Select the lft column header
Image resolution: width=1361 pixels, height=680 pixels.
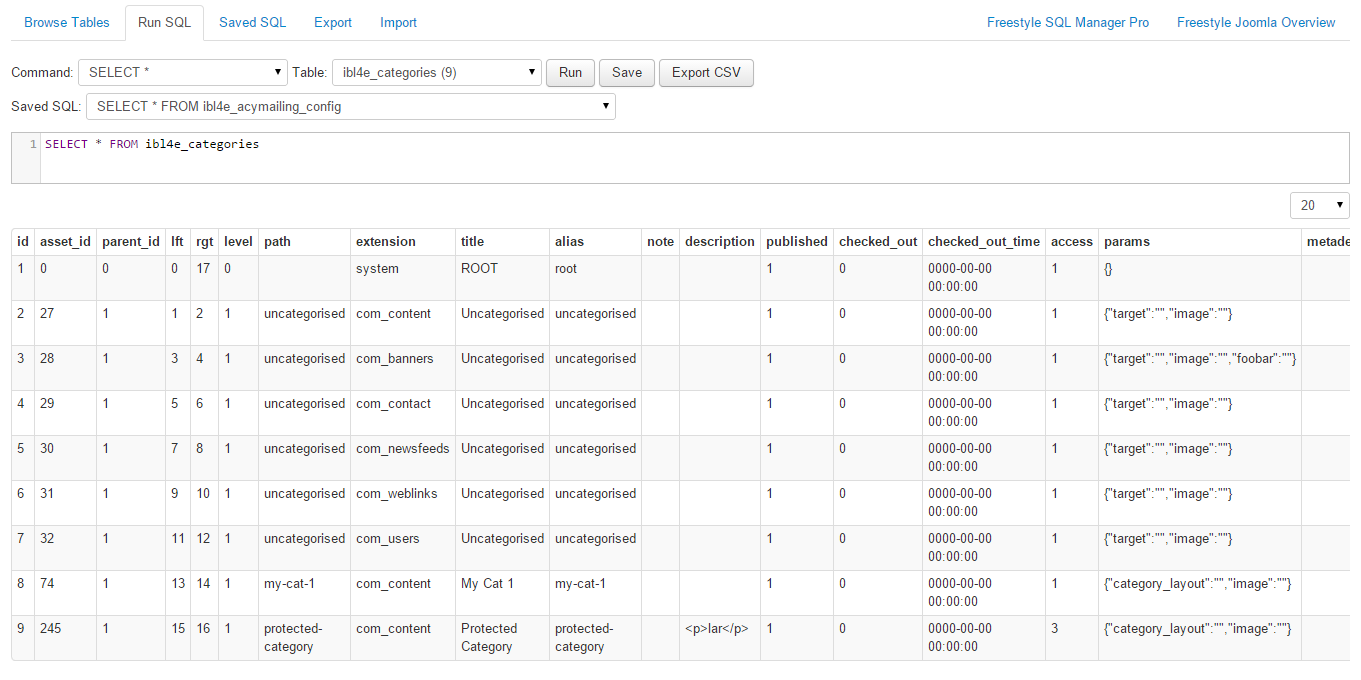click(178, 241)
